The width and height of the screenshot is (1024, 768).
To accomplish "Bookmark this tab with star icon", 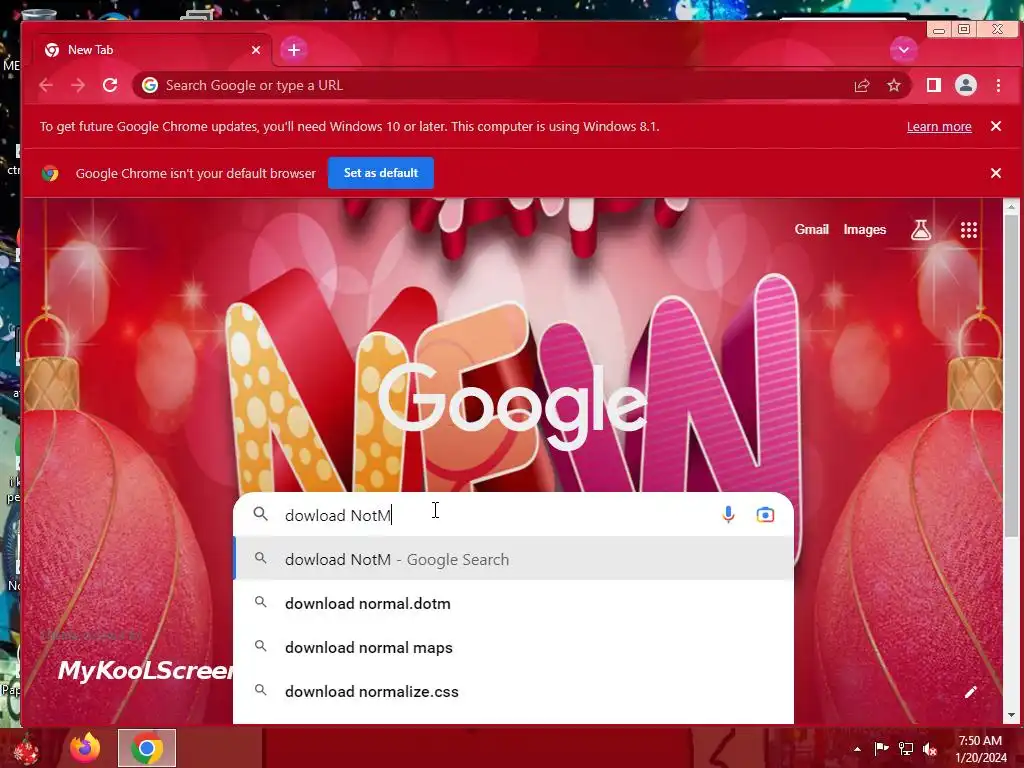I will click(x=894, y=85).
